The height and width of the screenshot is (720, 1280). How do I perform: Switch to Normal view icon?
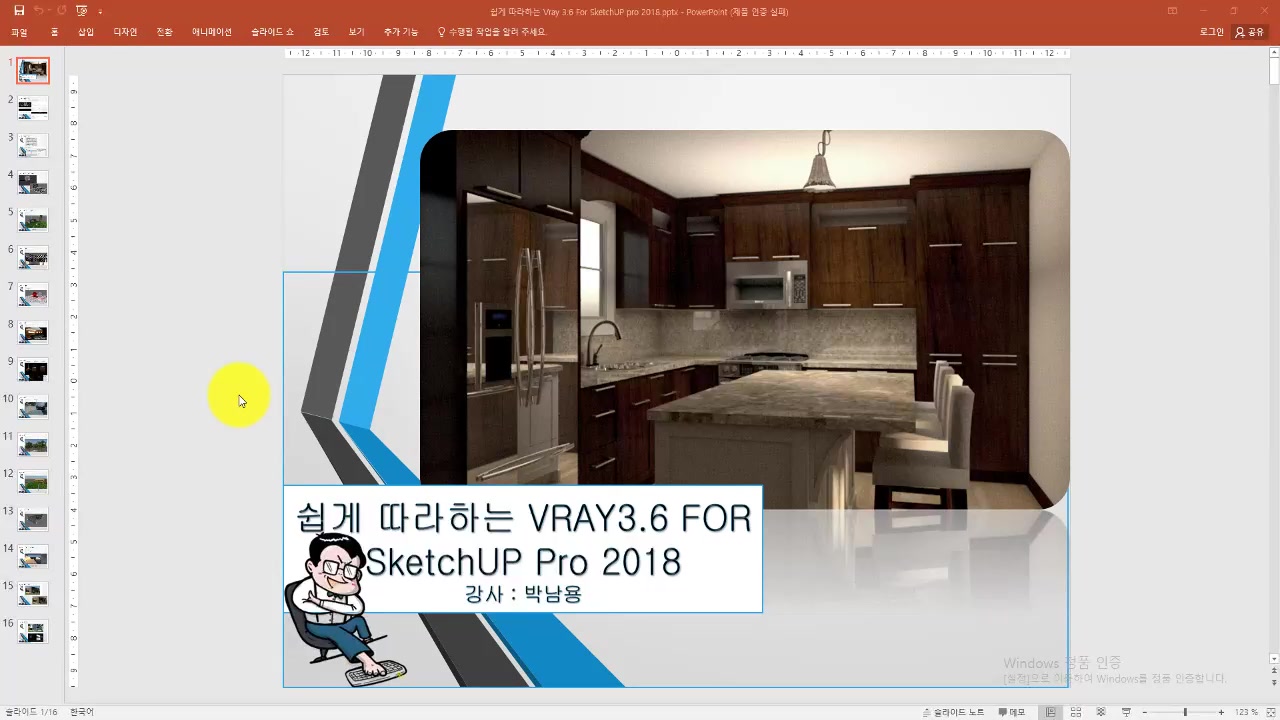point(1050,712)
